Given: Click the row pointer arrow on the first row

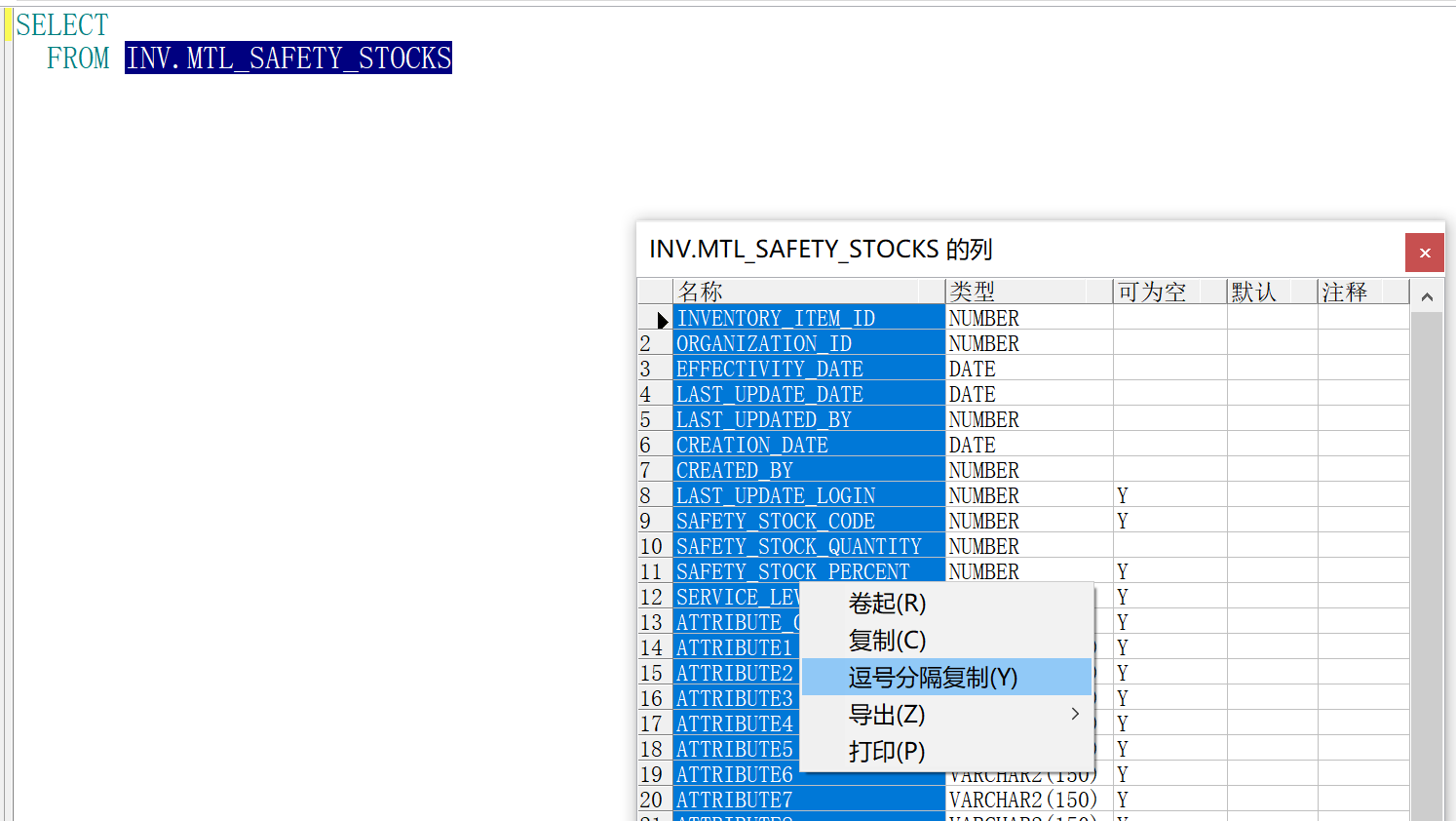Looking at the screenshot, I should click(x=662, y=320).
